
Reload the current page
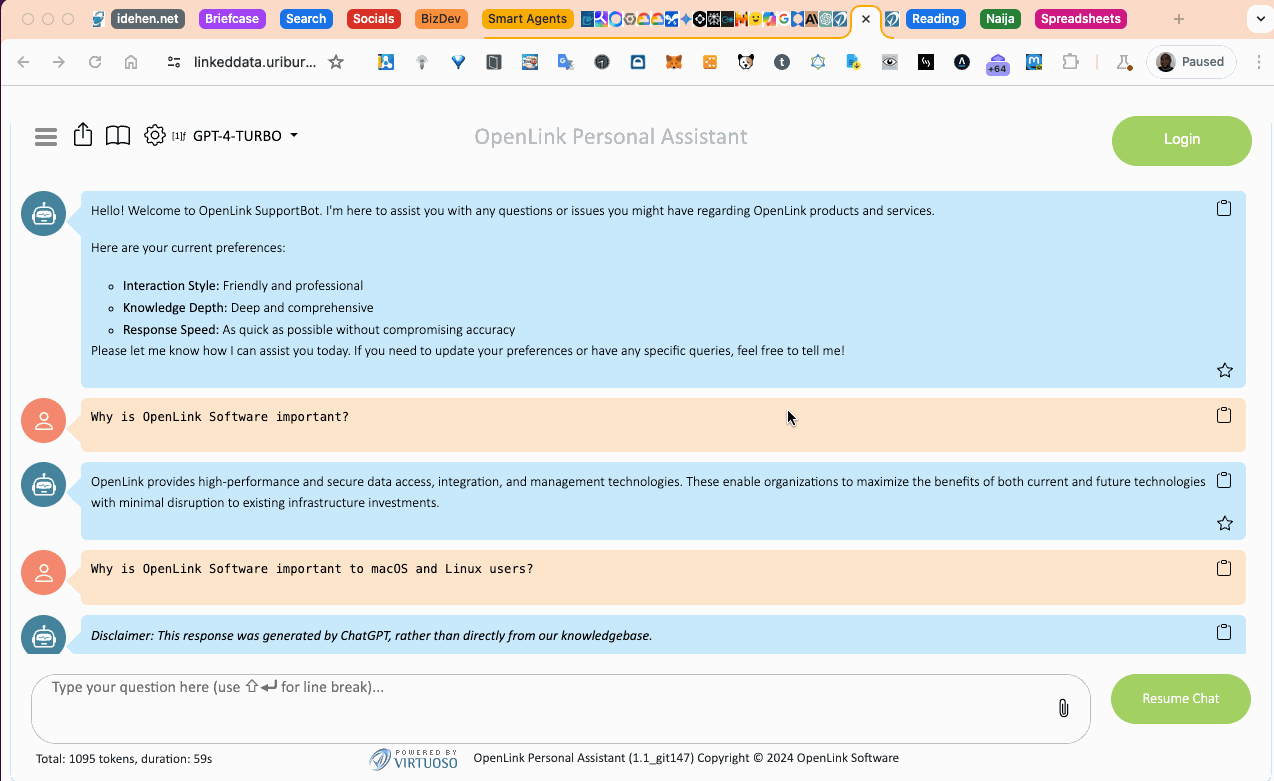pos(95,62)
